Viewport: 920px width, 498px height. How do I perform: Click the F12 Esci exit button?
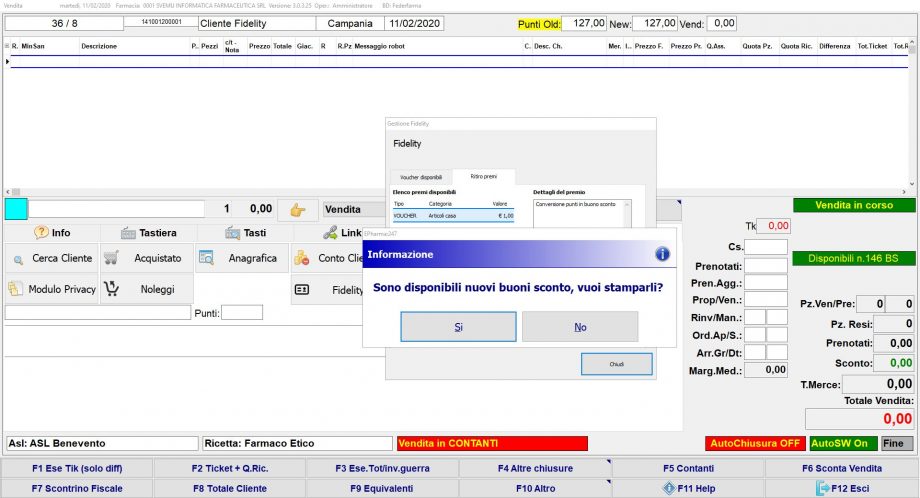[x=842, y=489]
